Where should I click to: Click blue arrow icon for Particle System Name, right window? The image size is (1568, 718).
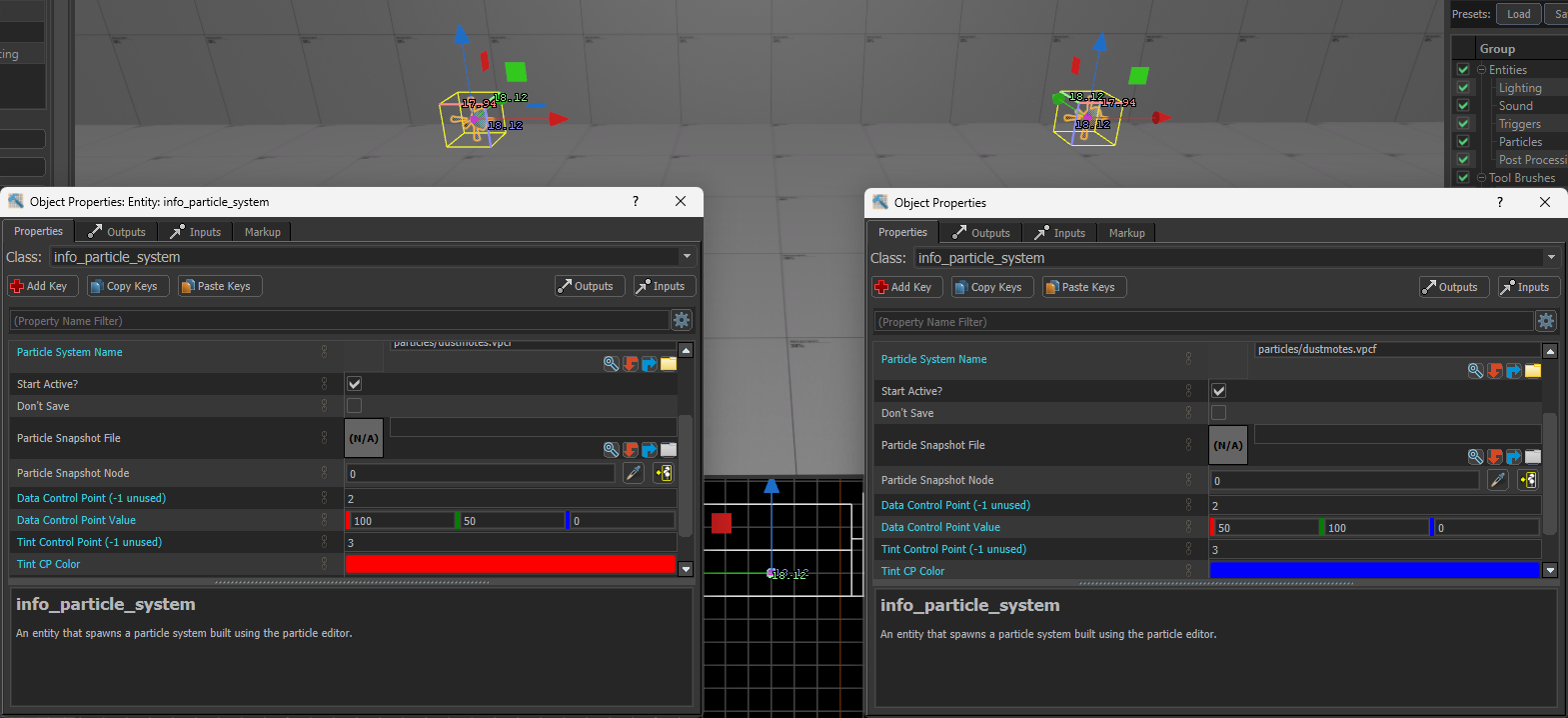click(1514, 371)
